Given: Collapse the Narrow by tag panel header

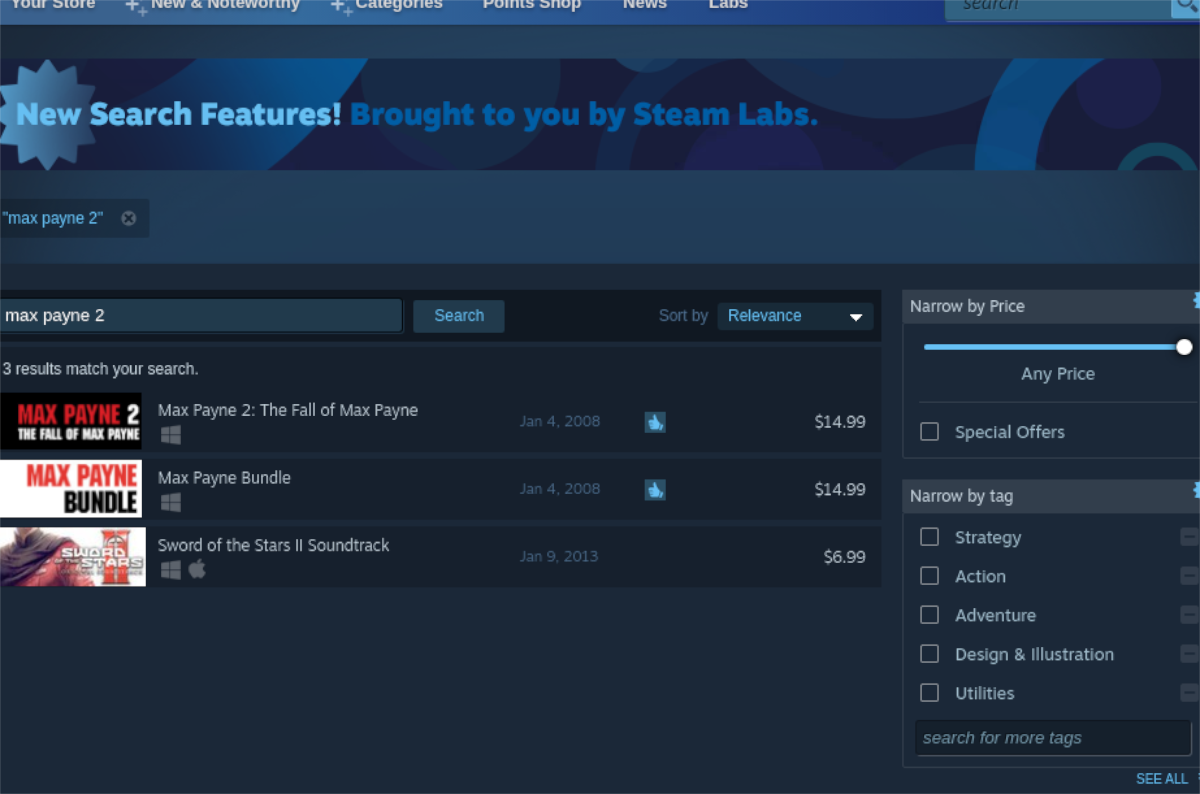Looking at the screenshot, I should pyautogui.click(x=1051, y=496).
